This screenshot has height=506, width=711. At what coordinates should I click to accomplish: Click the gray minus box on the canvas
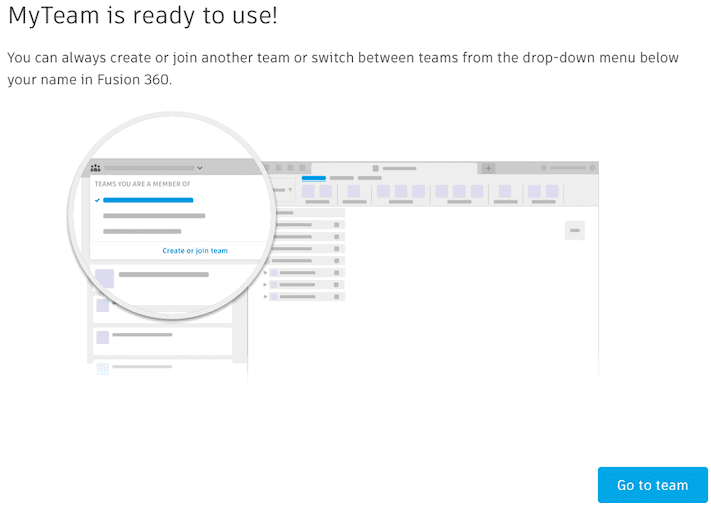(574, 231)
